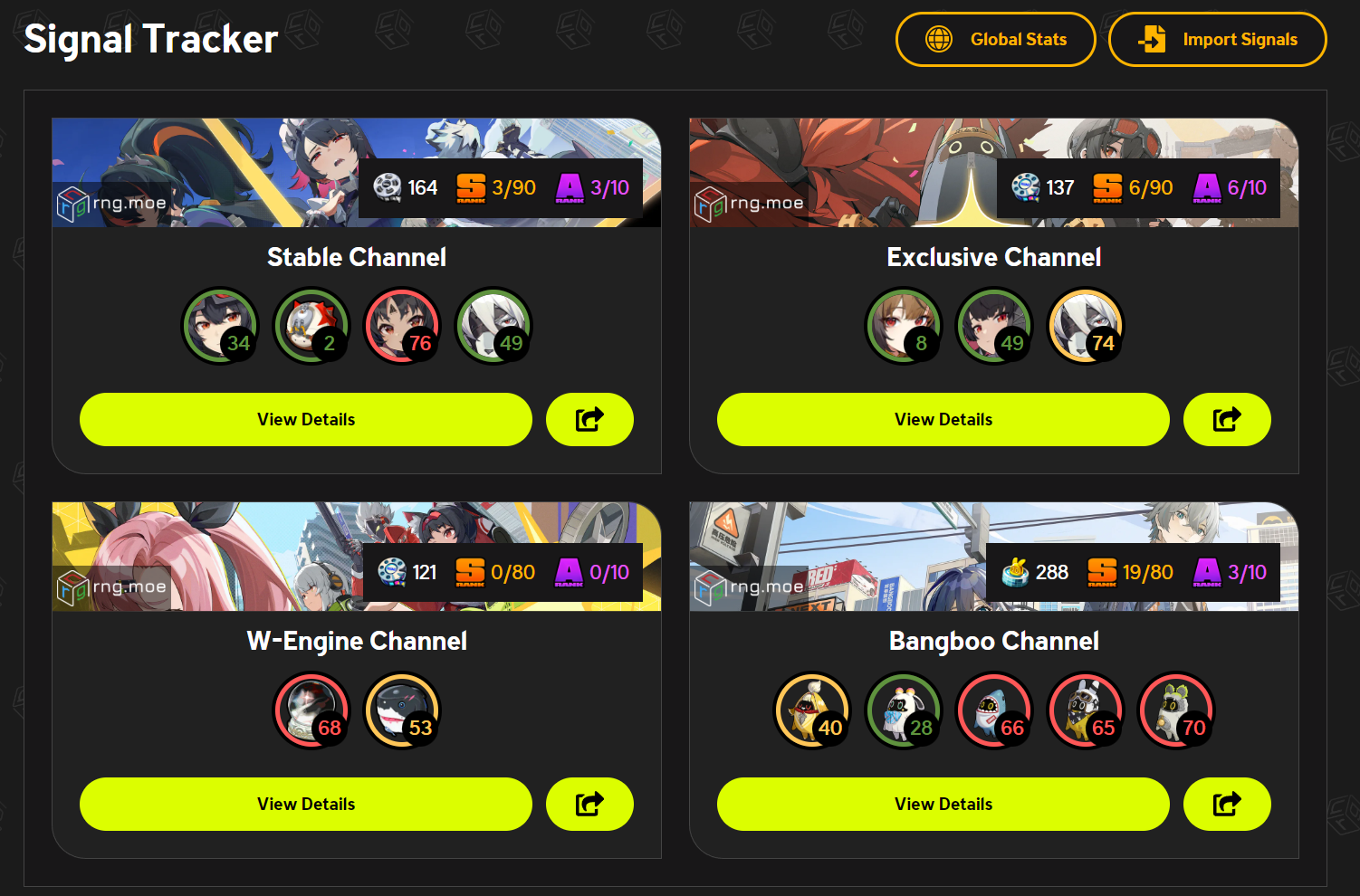Image resolution: width=1360 pixels, height=896 pixels.
Task: Click the Exclusive Channel A-rank 6/10 counter
Action: (x=1230, y=188)
